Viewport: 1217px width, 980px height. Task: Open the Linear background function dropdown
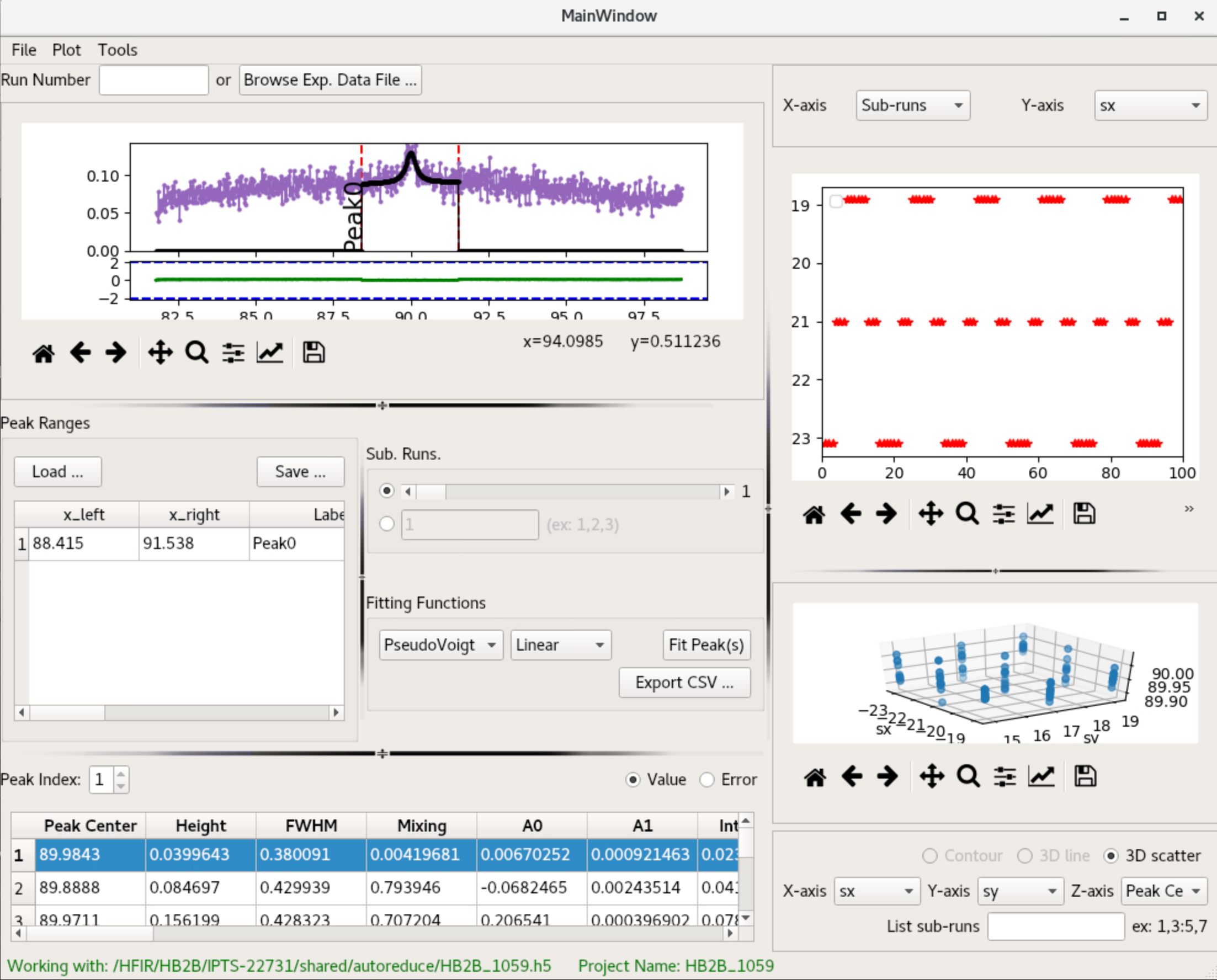click(x=561, y=645)
